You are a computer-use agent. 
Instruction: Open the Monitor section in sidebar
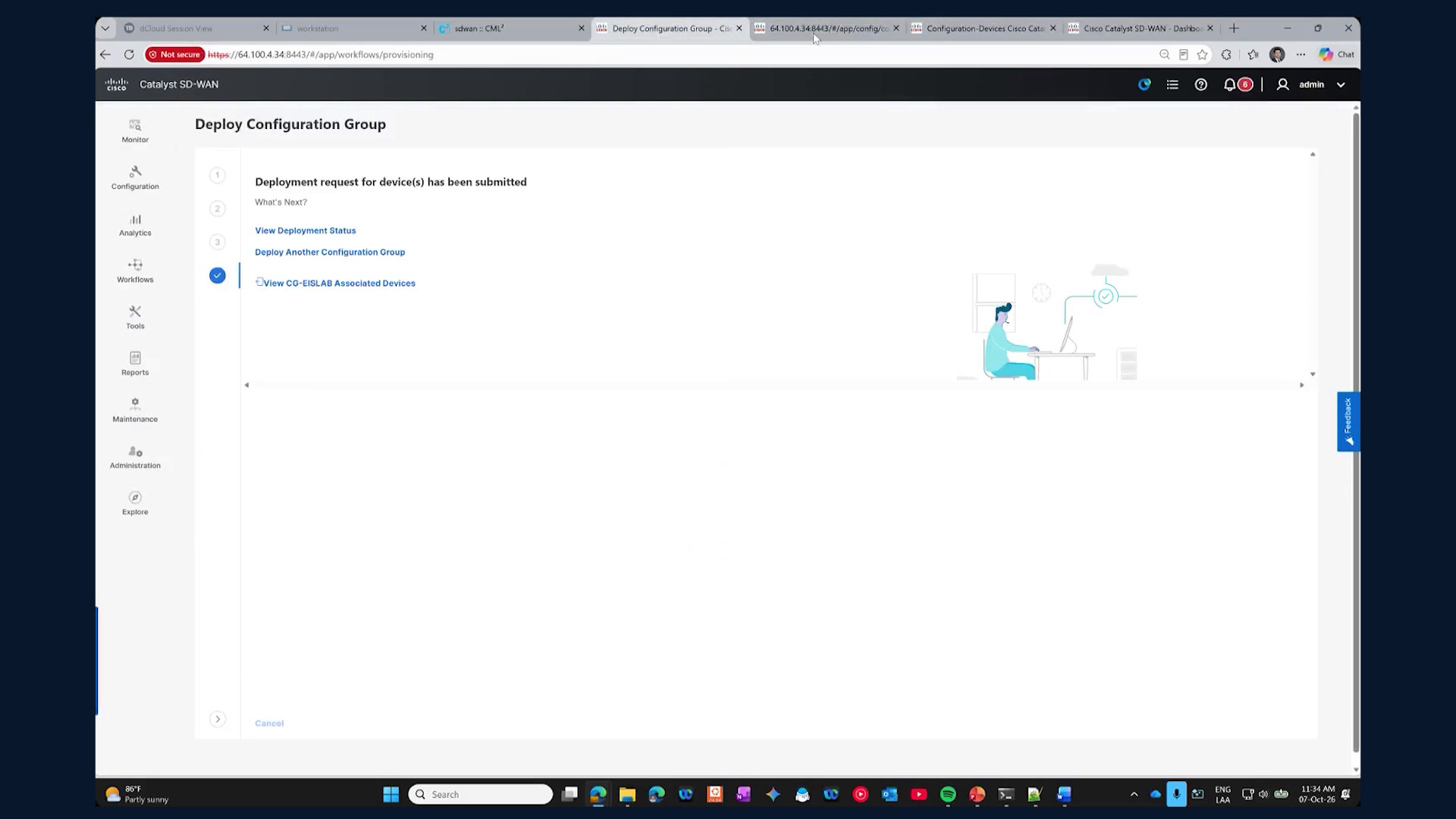[x=135, y=131]
